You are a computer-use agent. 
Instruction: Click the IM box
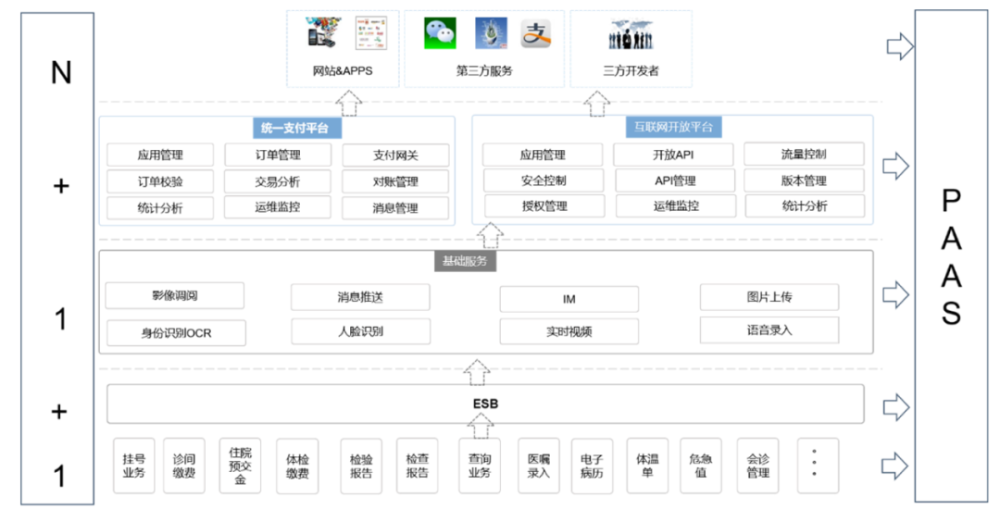569,299
